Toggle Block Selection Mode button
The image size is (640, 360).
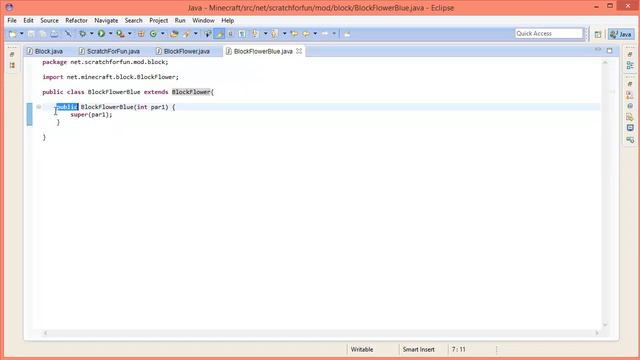pyautogui.click(x=231, y=34)
